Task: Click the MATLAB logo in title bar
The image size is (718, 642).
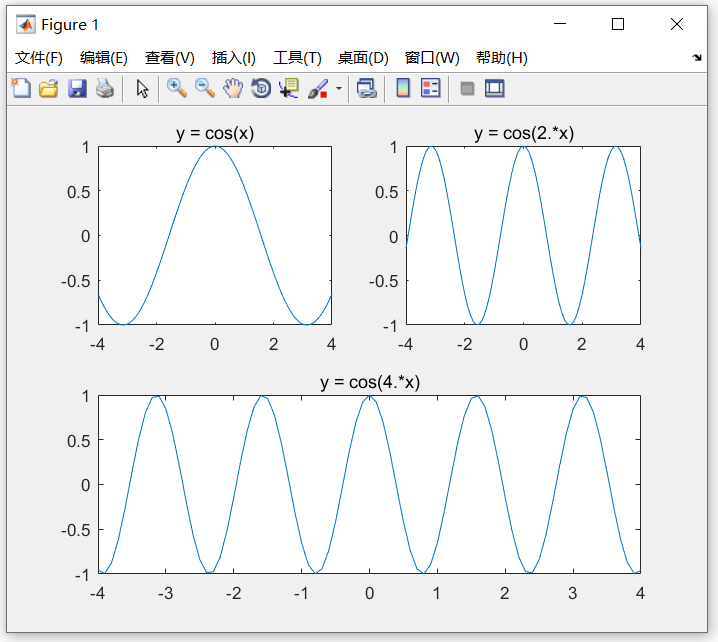Action: pos(26,24)
